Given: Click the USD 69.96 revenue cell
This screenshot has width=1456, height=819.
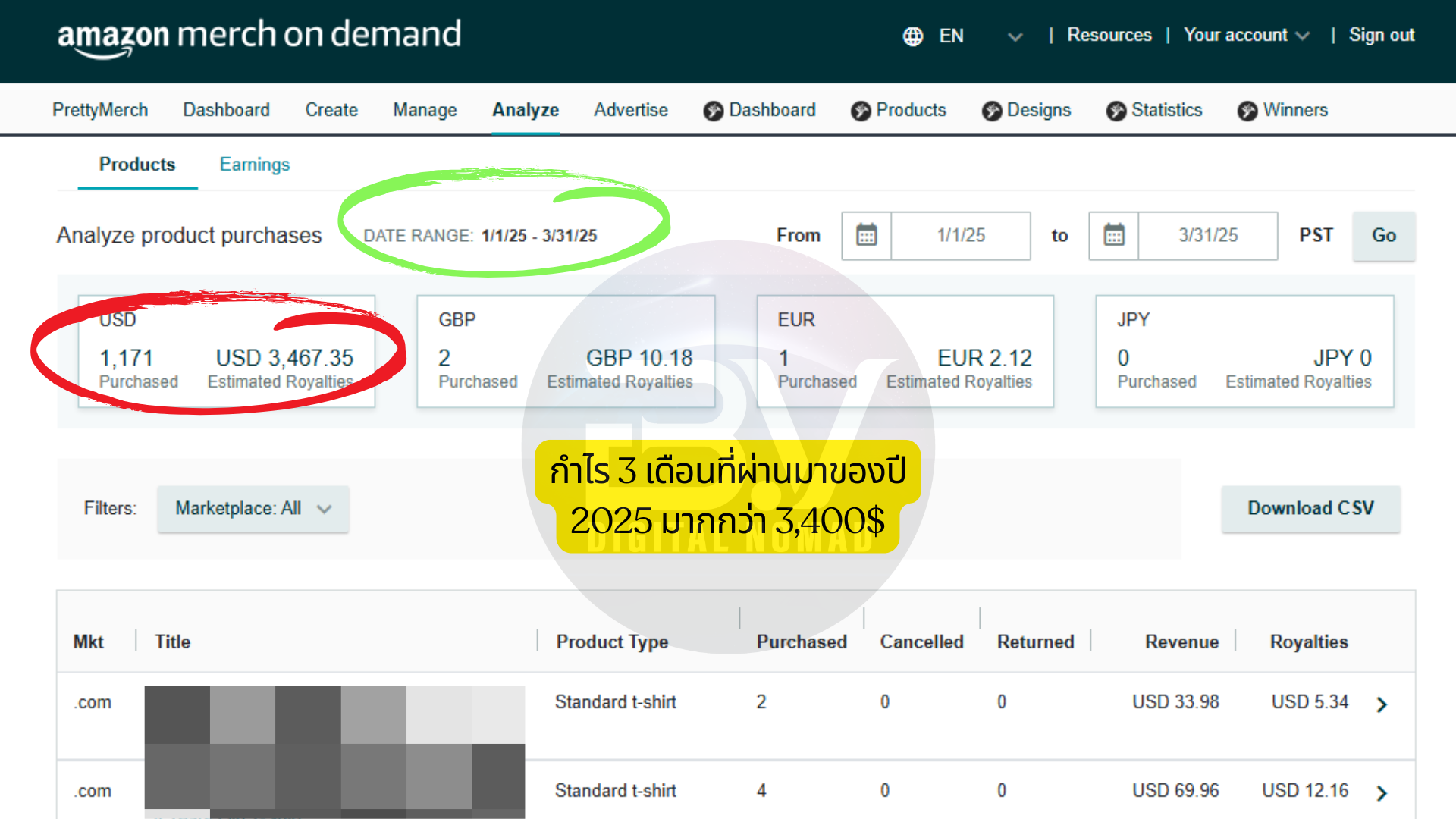Looking at the screenshot, I should 1175,791.
